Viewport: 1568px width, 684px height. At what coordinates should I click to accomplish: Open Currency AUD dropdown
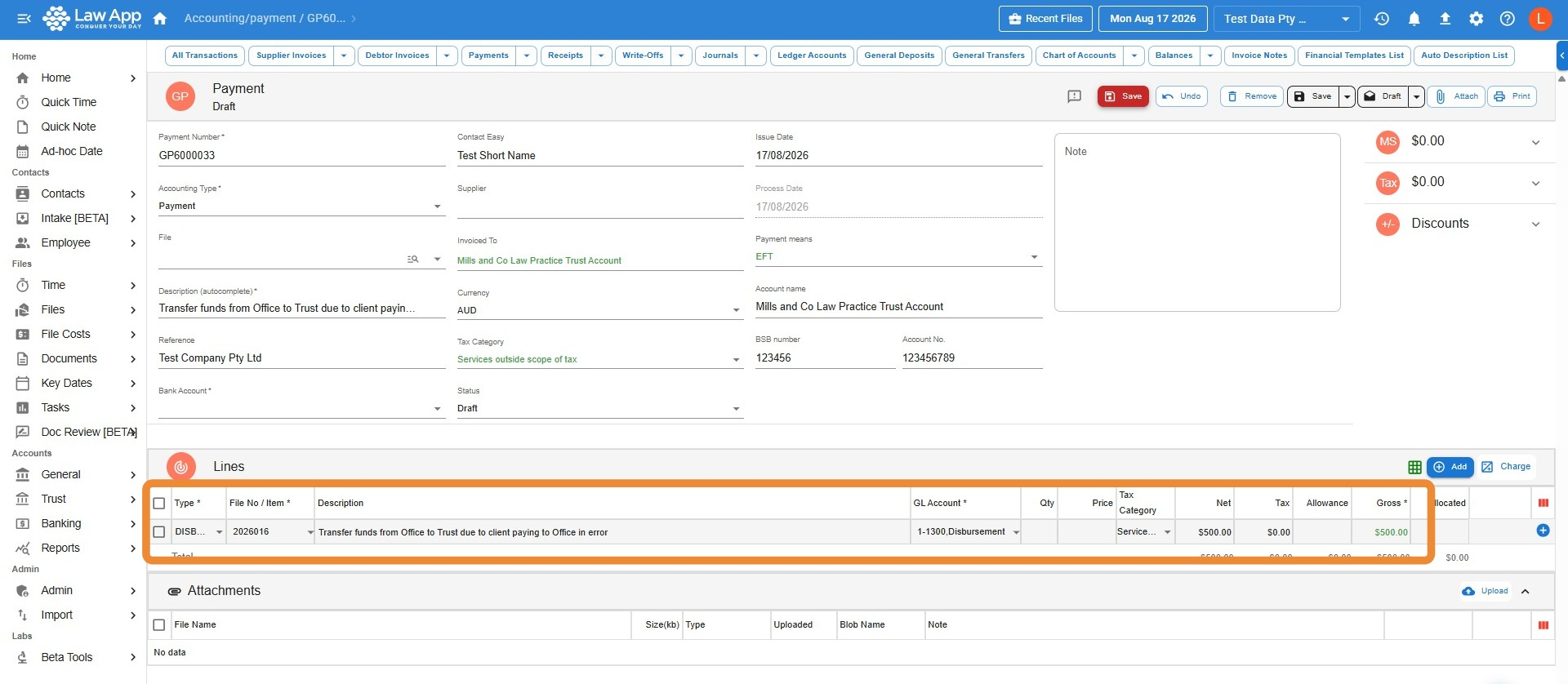click(736, 310)
